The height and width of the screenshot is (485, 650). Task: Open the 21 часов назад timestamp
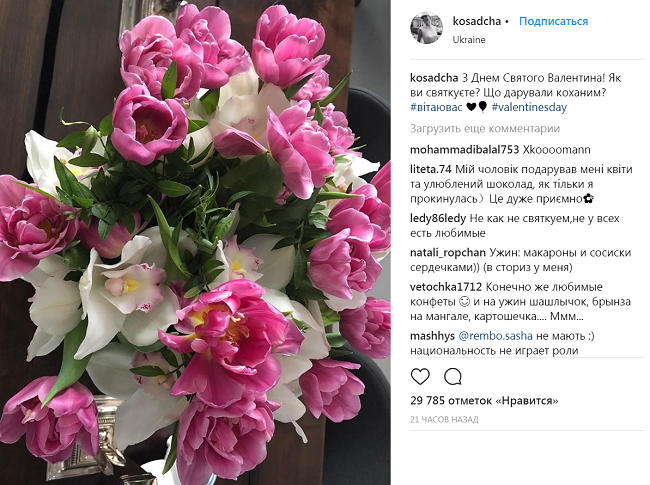[x=444, y=420]
